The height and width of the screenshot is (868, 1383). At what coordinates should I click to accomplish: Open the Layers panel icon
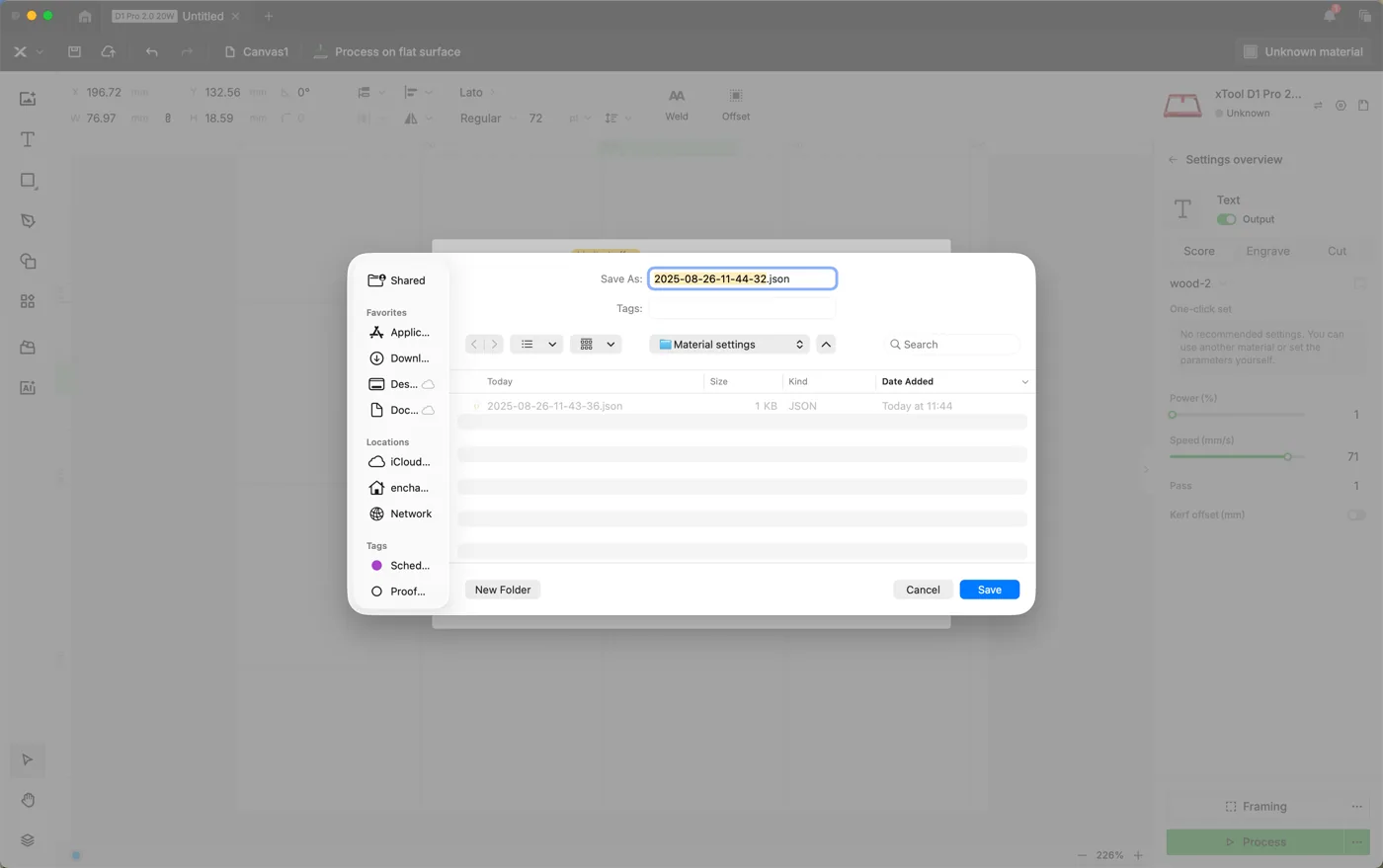tap(28, 840)
